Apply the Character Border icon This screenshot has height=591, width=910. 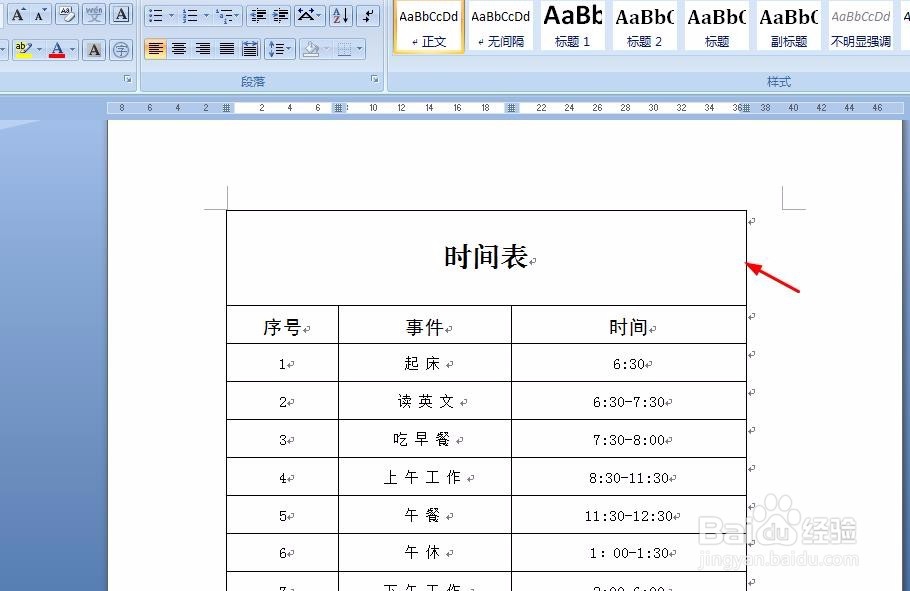(121, 14)
